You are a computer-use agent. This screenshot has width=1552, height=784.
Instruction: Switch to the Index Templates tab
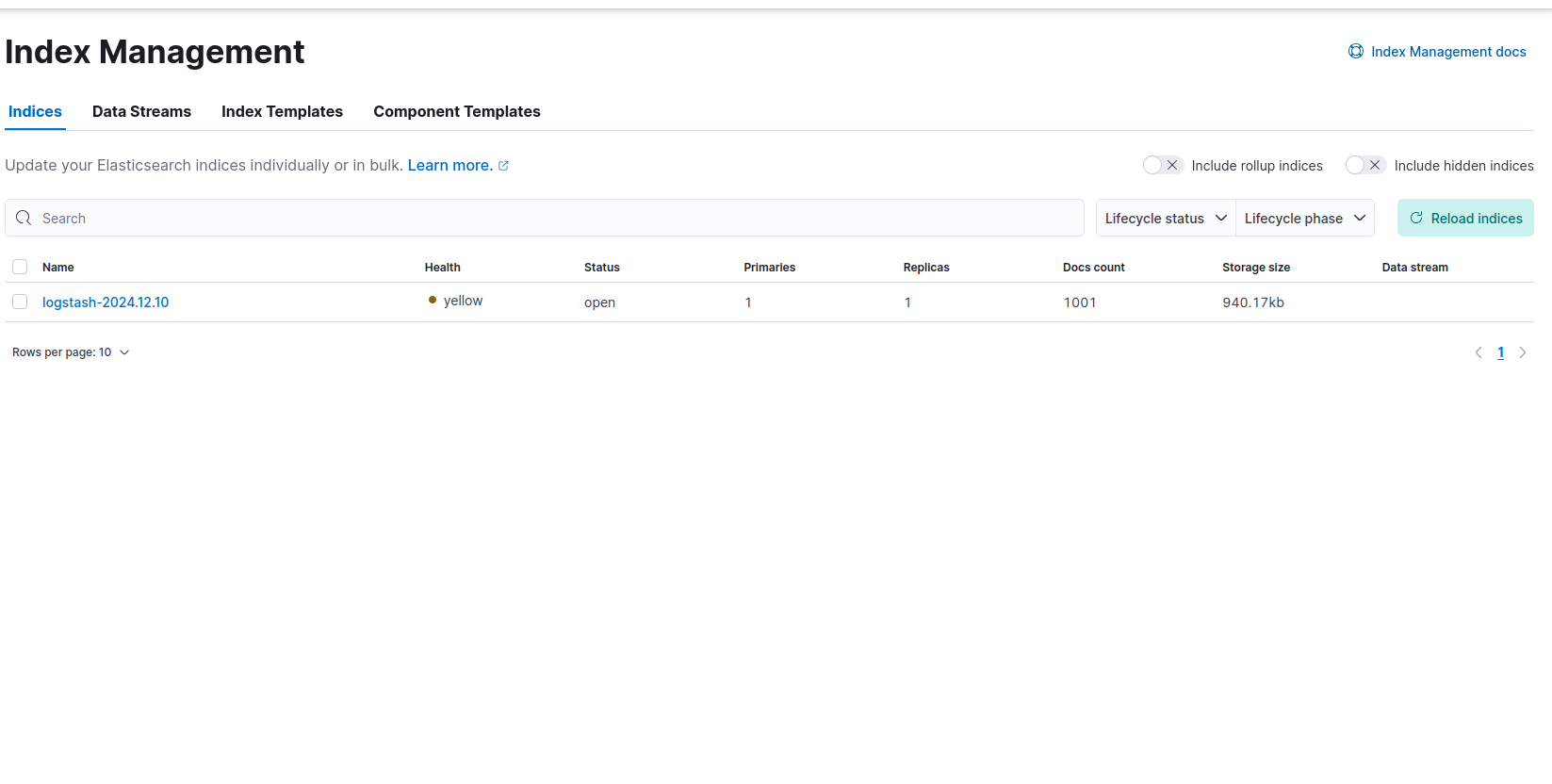(282, 111)
